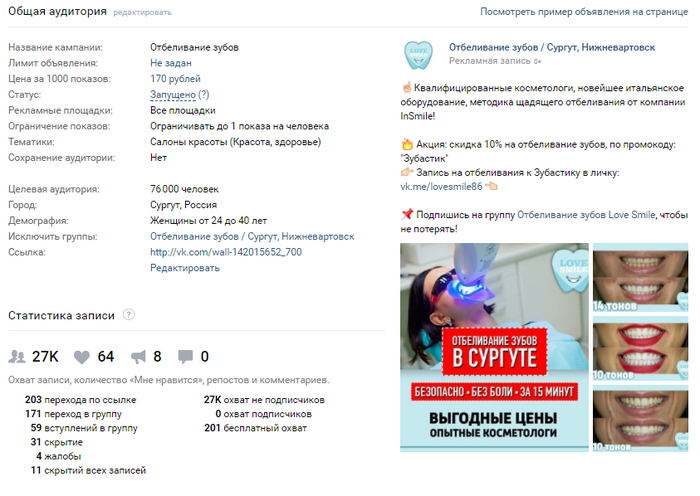Open the 14 тонов smile photo
Image resolution: width=700 pixels, height=496 pixels.
tap(640, 277)
